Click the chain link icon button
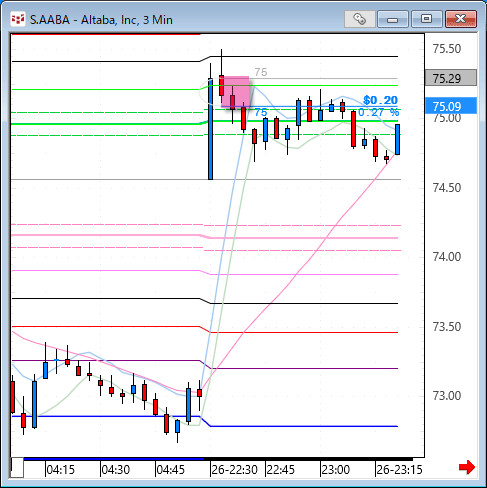This screenshot has height=488, width=487. (x=360, y=19)
